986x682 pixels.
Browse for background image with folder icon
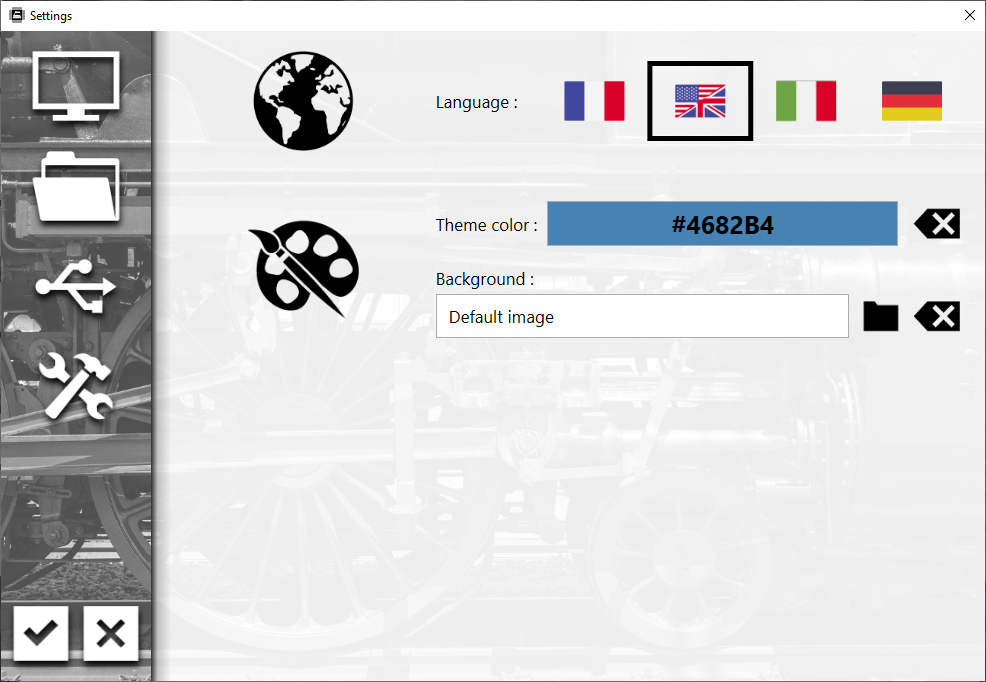[880, 316]
